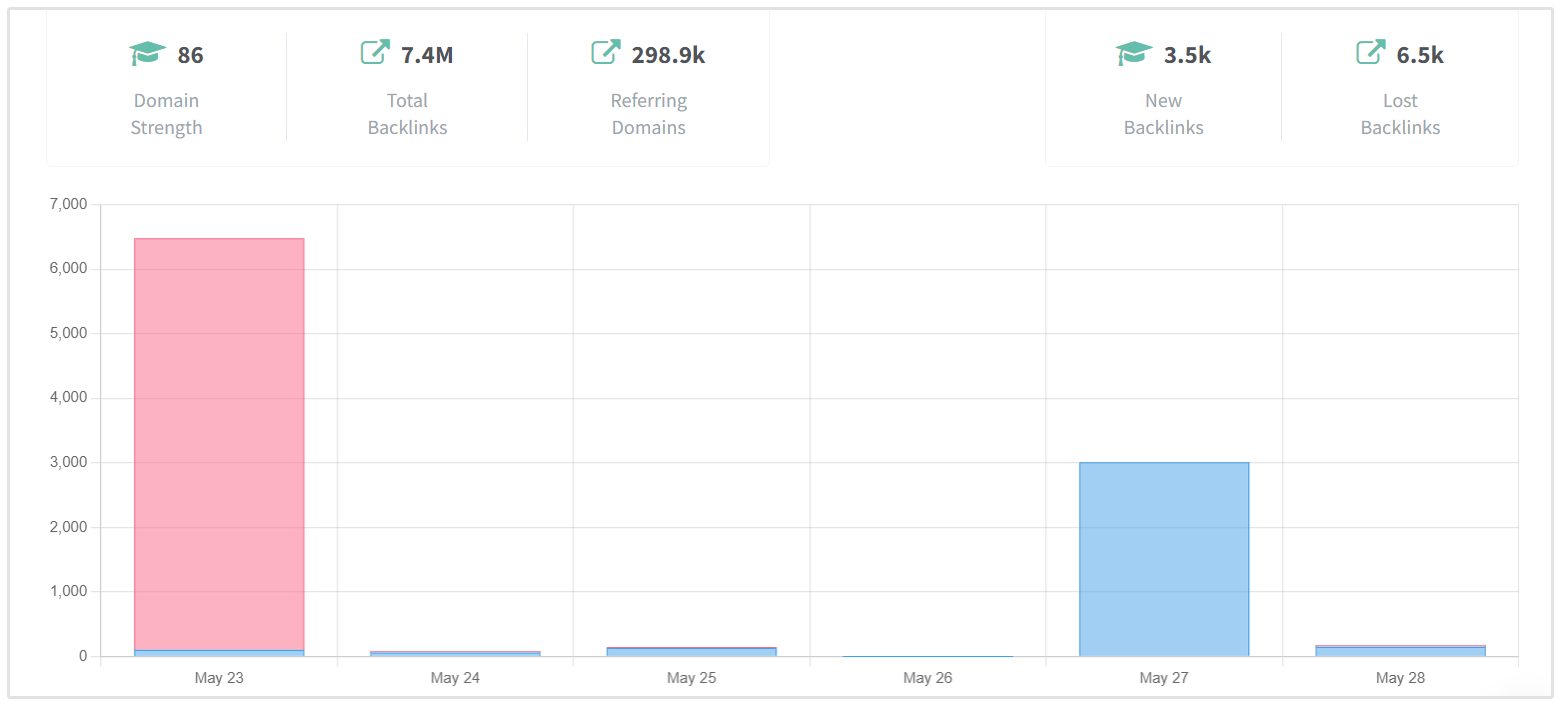Select the 3.5k new backlinks figure

pos(1187,55)
